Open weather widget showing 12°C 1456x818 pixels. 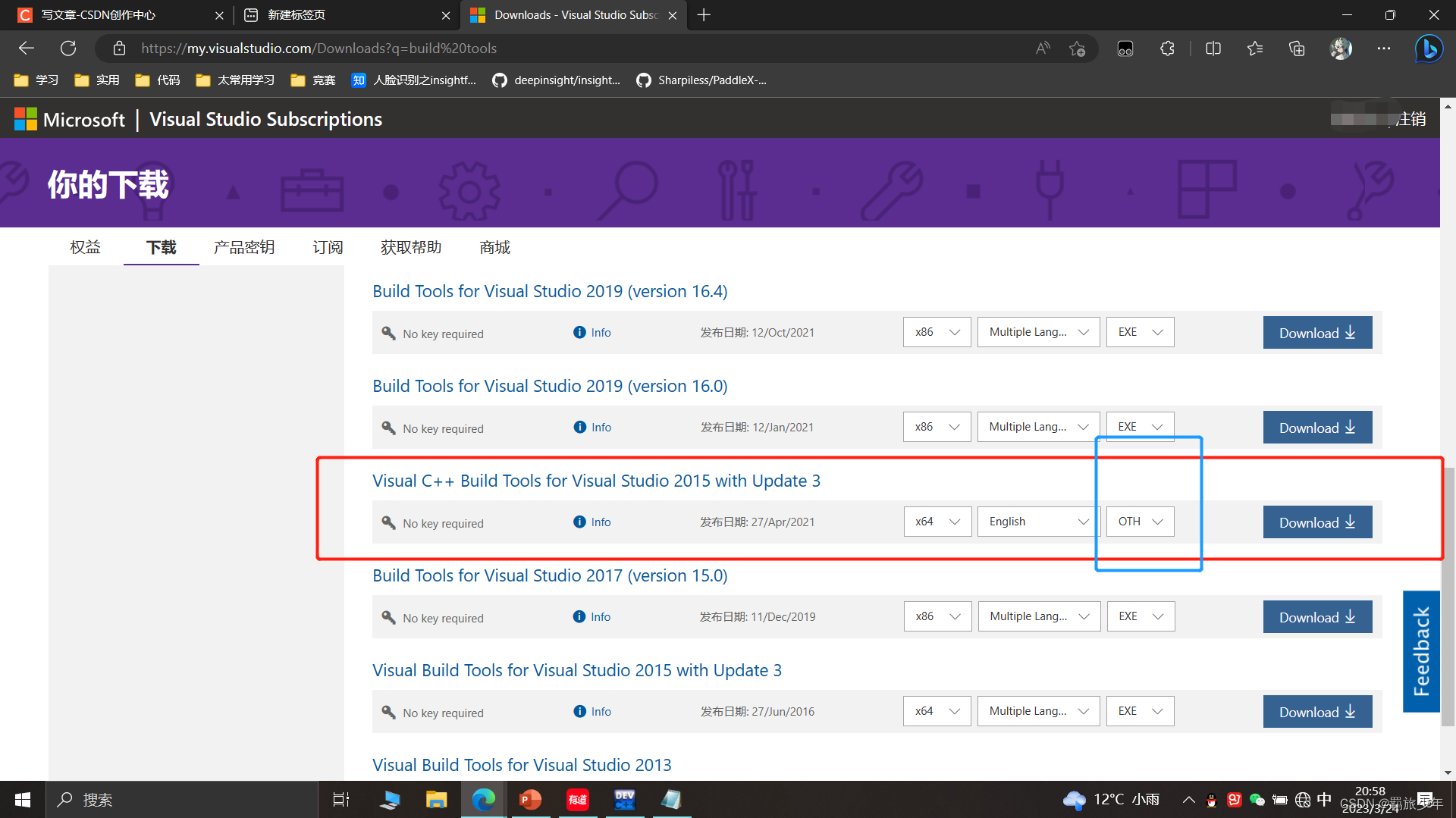pos(1112,800)
